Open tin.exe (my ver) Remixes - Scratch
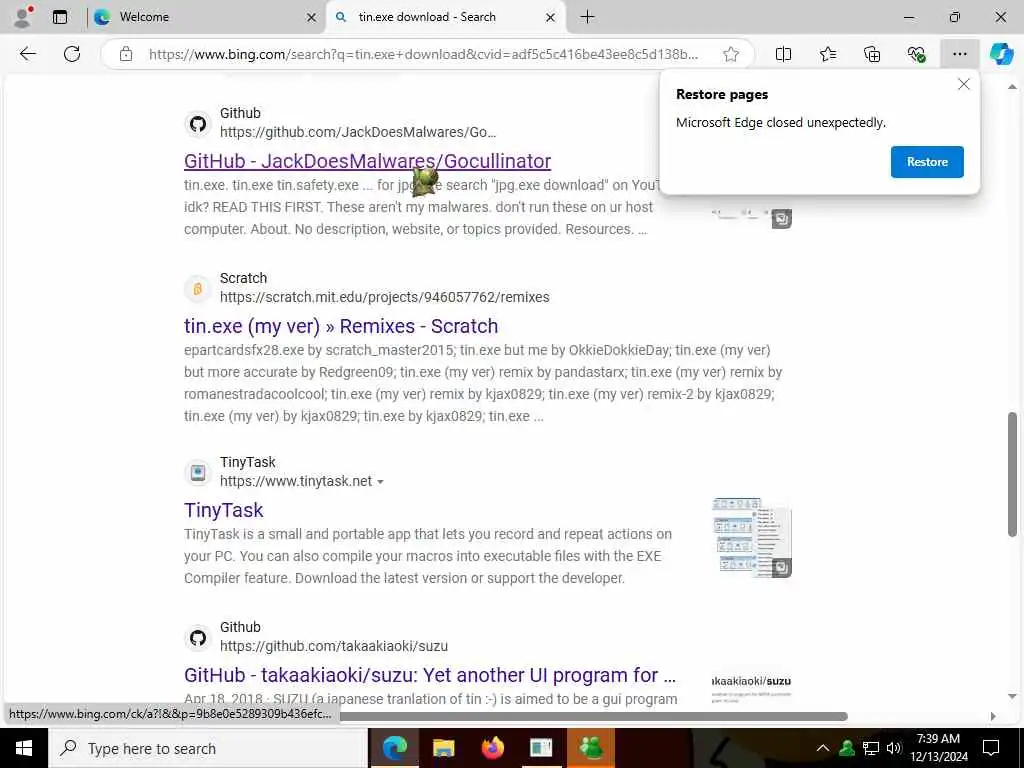 (x=341, y=326)
